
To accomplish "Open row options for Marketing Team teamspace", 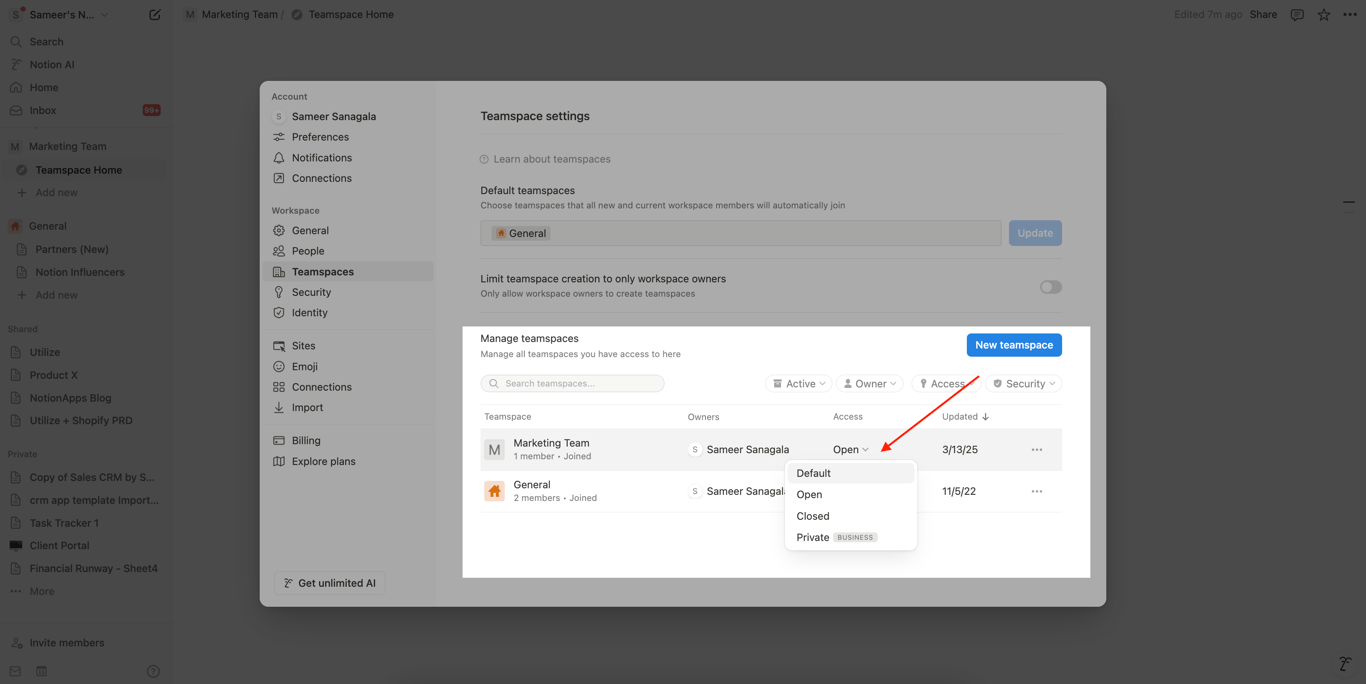I will tap(1037, 450).
